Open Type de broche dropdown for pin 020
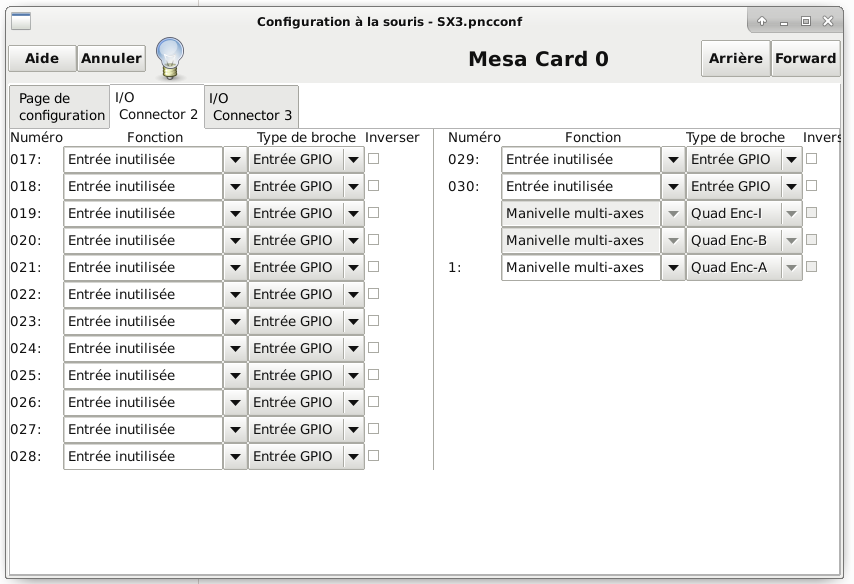The image size is (854, 584). [306, 240]
